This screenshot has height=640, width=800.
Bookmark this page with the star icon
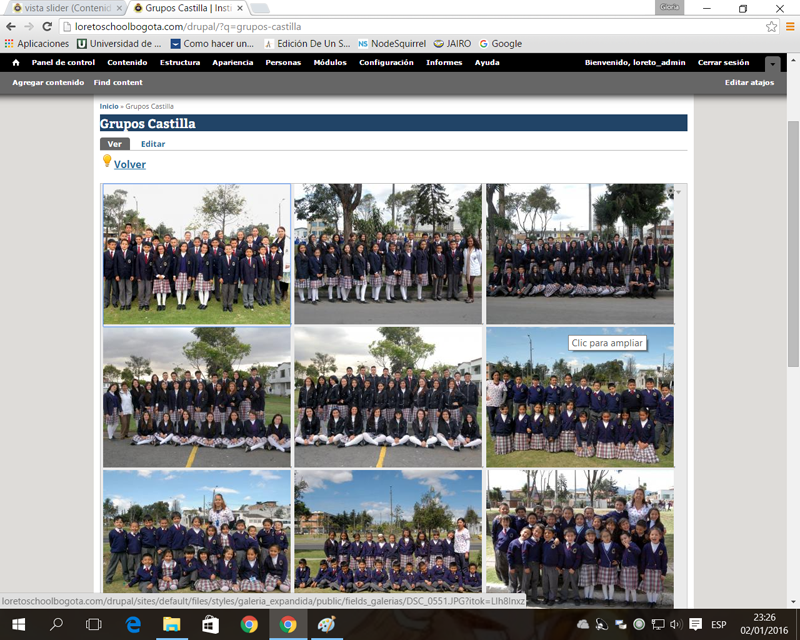click(771, 27)
